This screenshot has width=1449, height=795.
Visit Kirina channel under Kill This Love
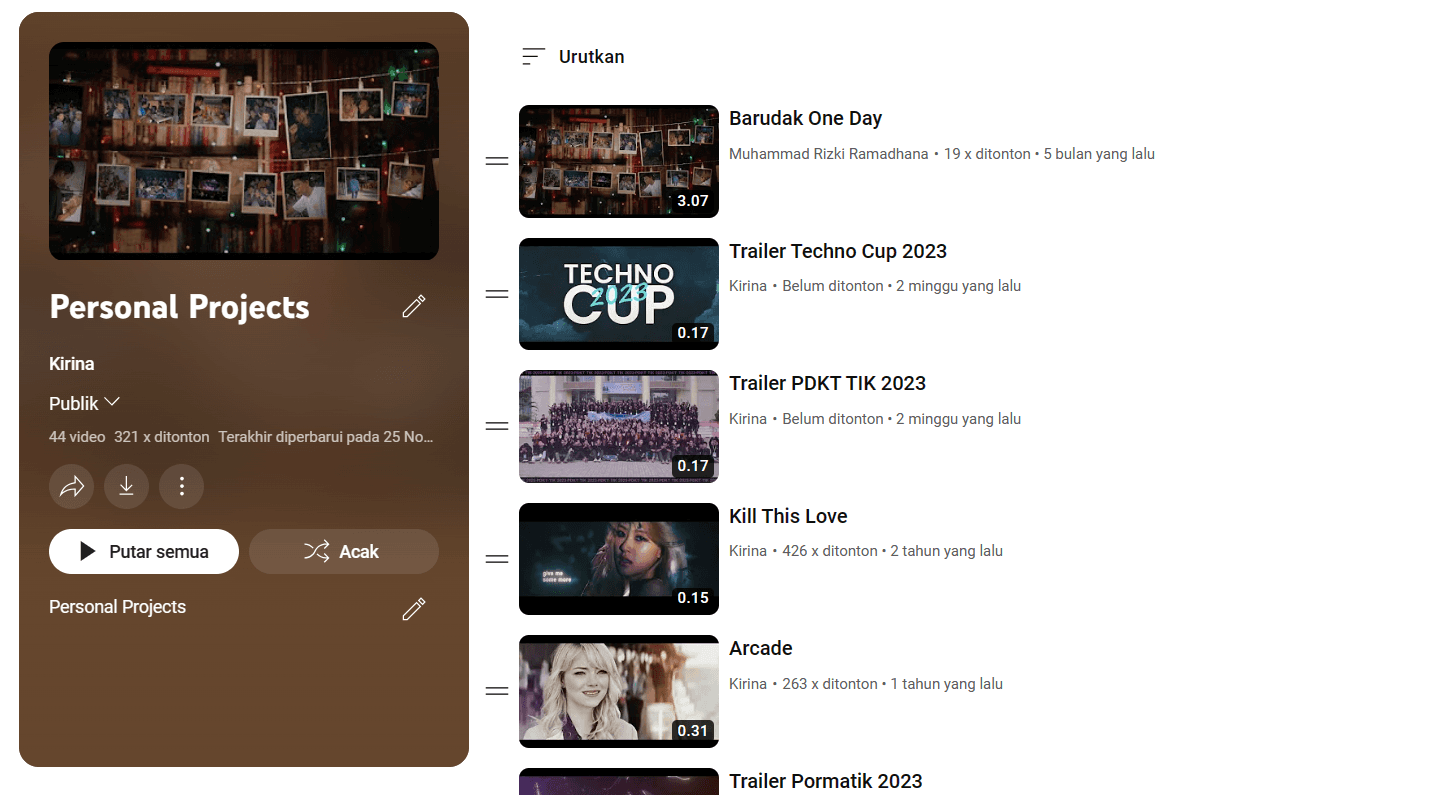coord(748,551)
